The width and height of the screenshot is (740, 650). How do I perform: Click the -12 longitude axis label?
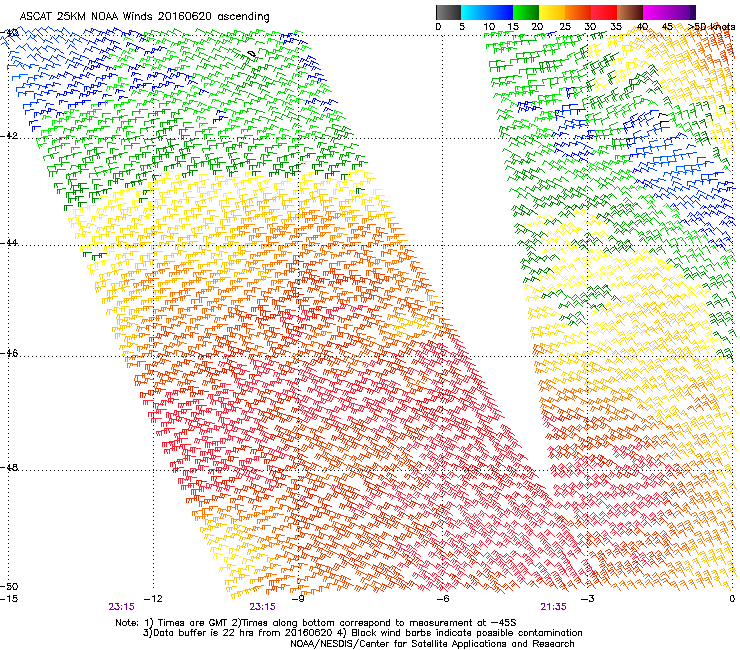coord(153,599)
